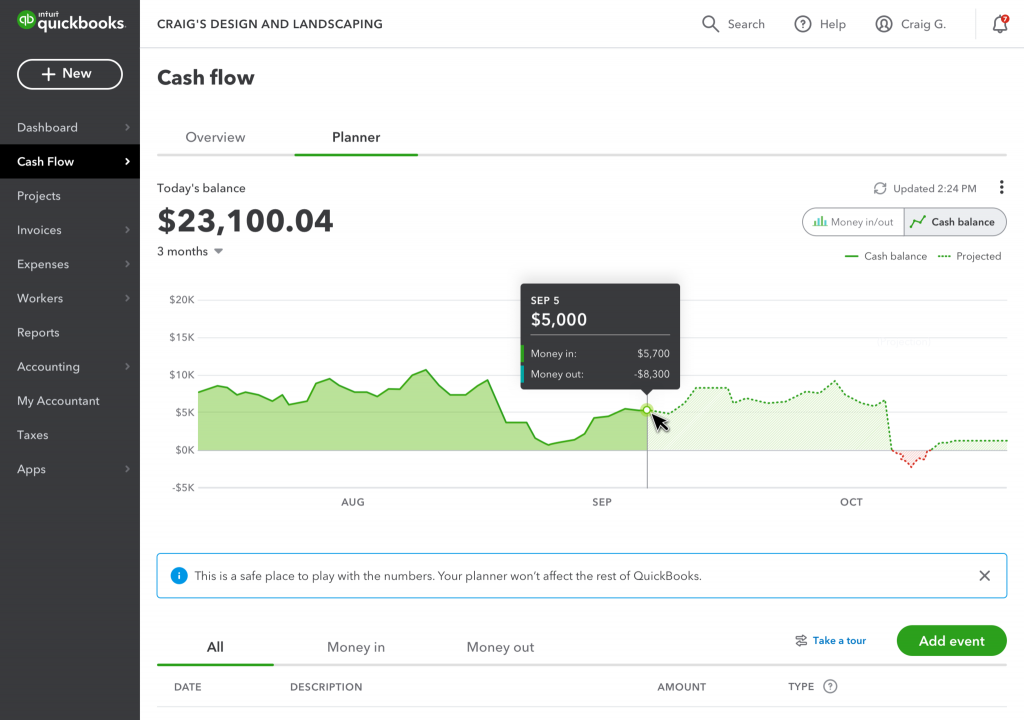Click the Sep 5 data point on the chart
The image size is (1024, 720).
coord(647,410)
